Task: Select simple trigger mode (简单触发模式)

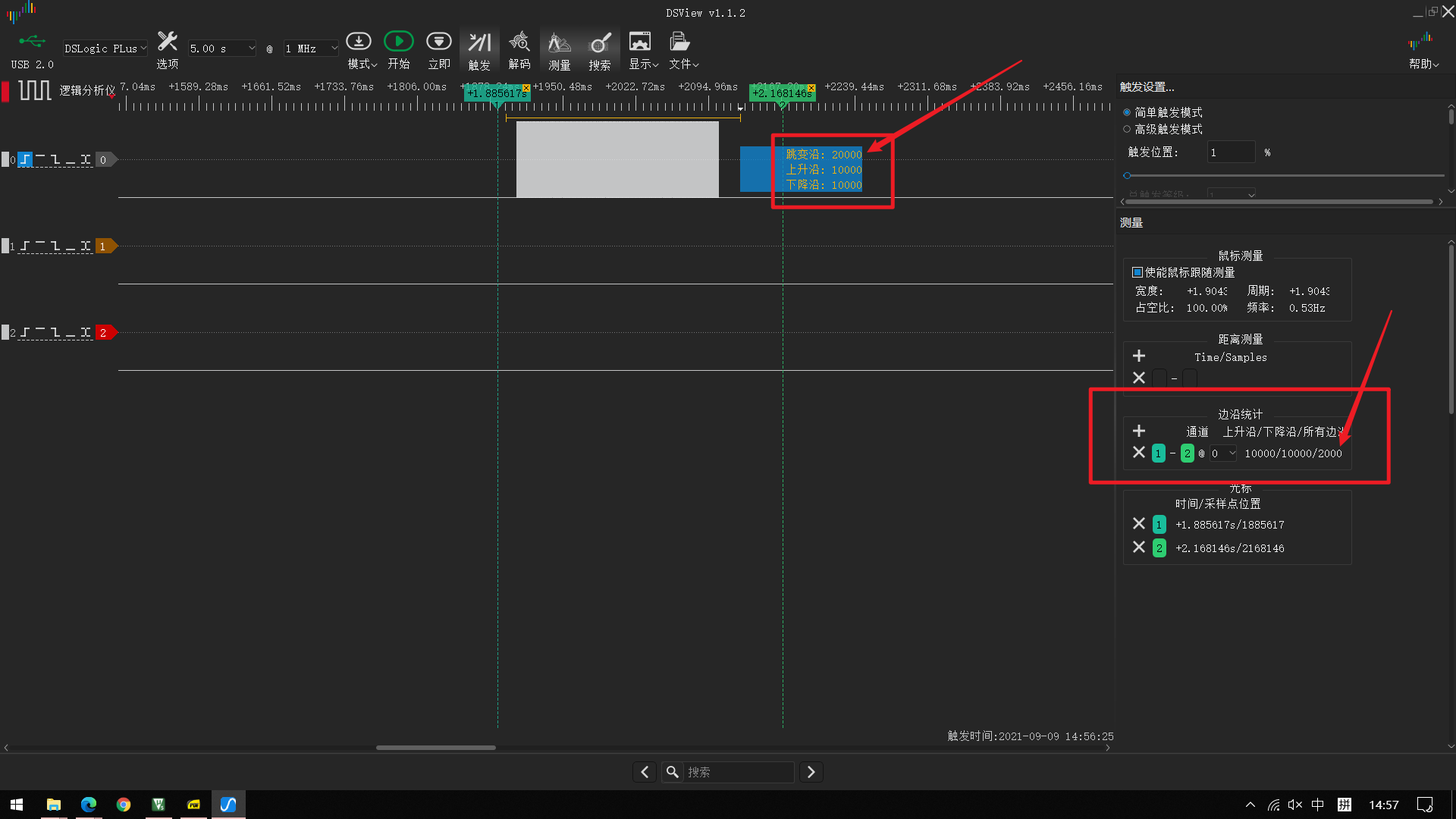Action: (x=1127, y=112)
